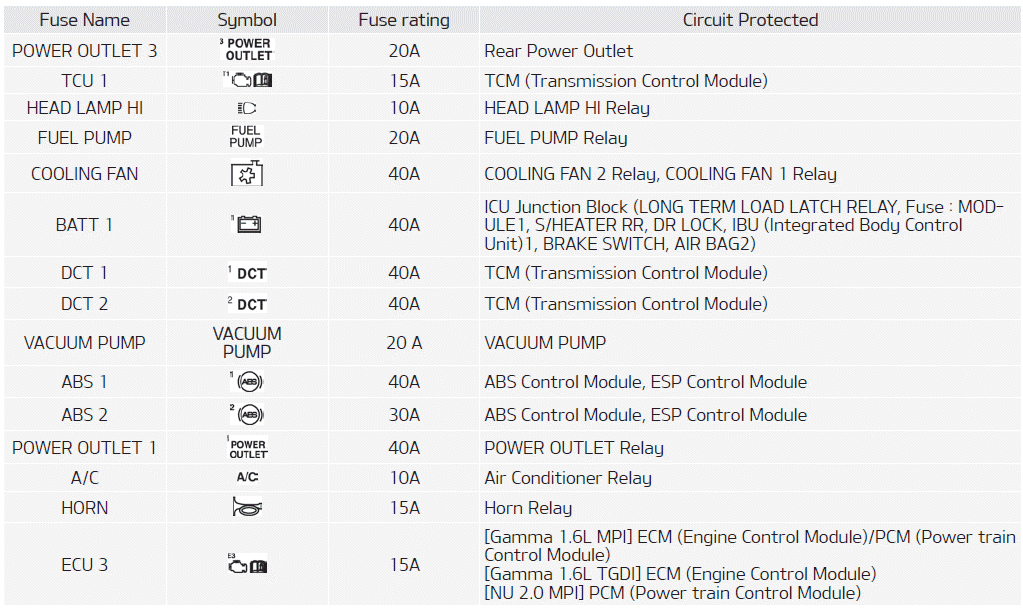
Task: Click the DCT 1 symbol
Action: (x=249, y=273)
